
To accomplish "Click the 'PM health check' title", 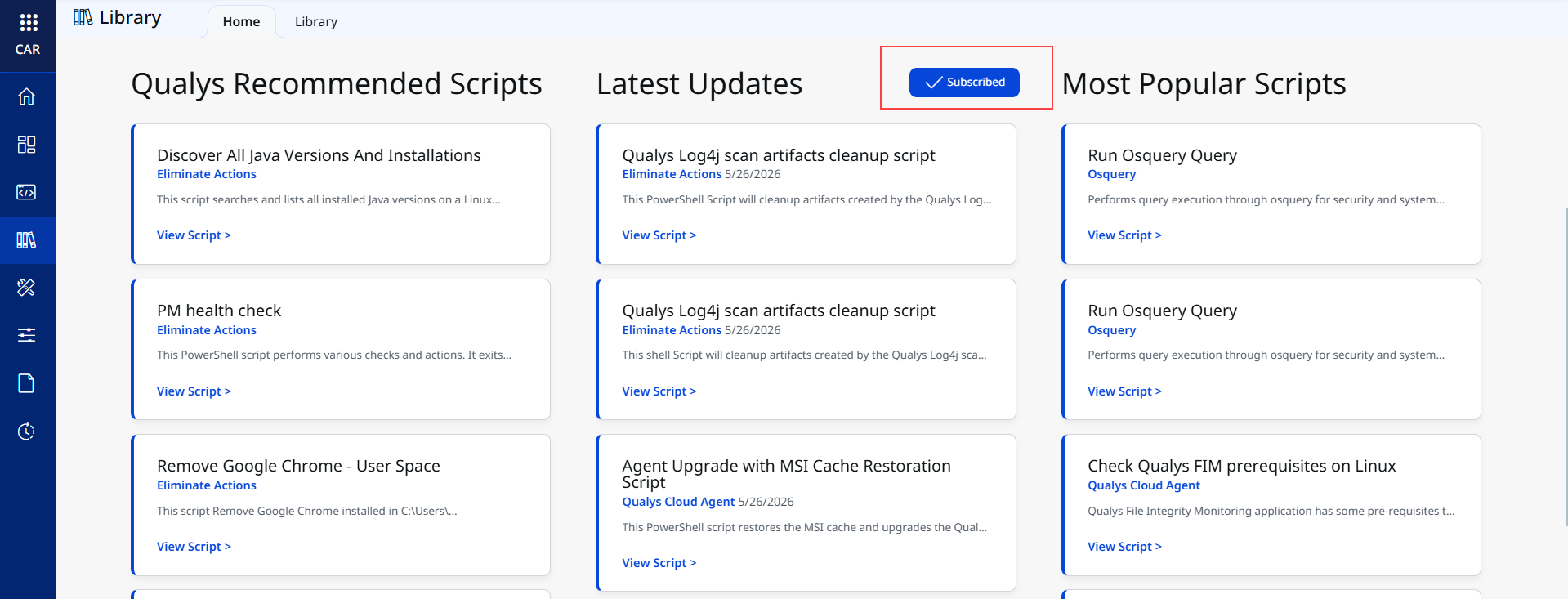I will [219, 311].
